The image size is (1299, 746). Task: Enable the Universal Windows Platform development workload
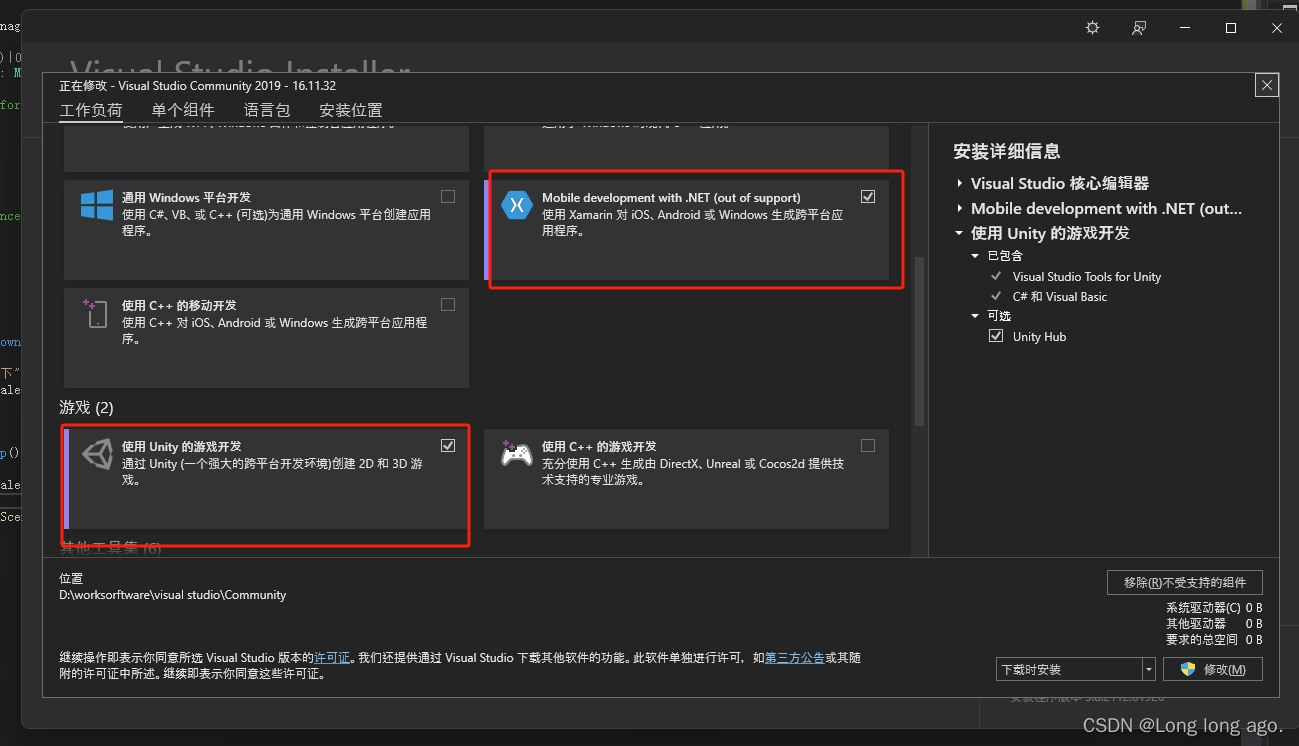point(448,197)
